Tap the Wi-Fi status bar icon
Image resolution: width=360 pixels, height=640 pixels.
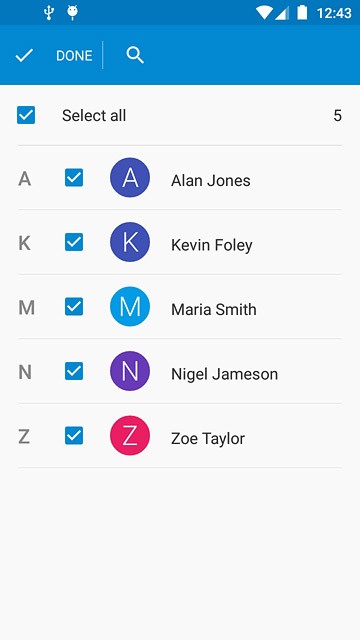pos(264,13)
